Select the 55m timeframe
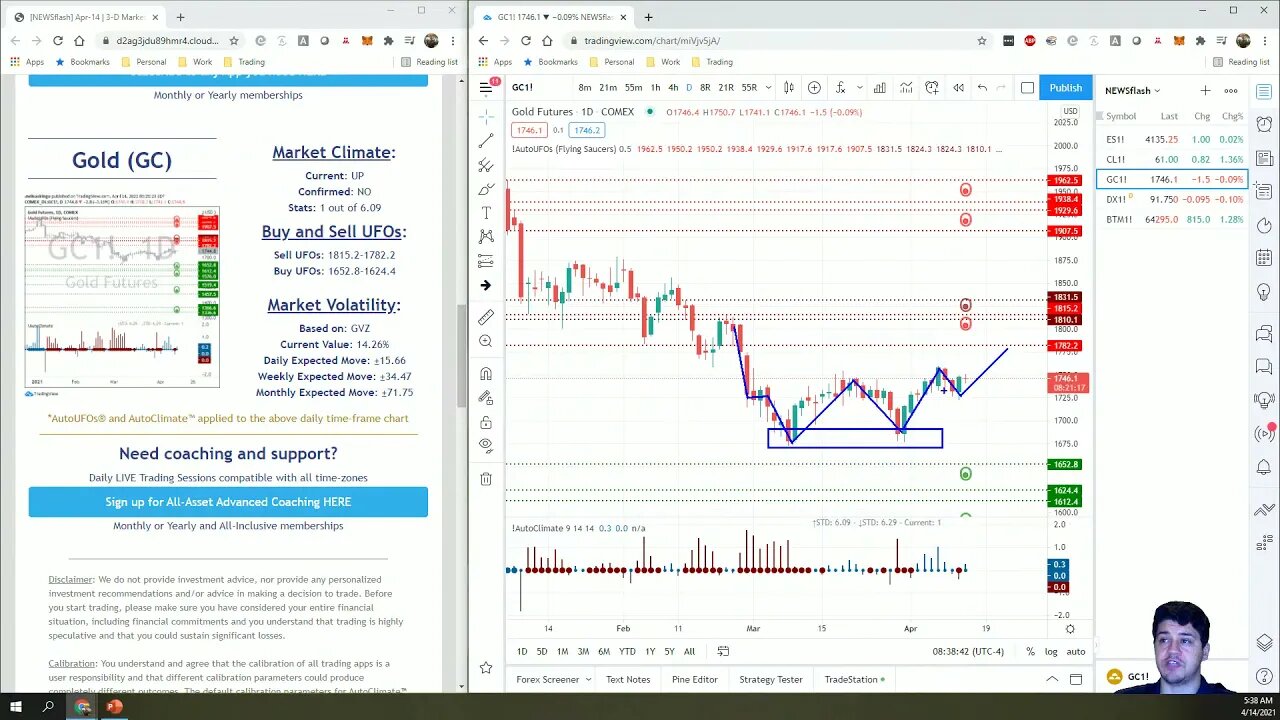The height and width of the screenshot is (720, 1280). 633,88
